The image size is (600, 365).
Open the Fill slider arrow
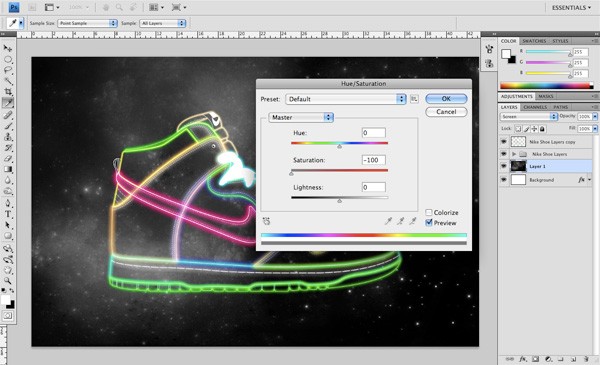[x=595, y=129]
